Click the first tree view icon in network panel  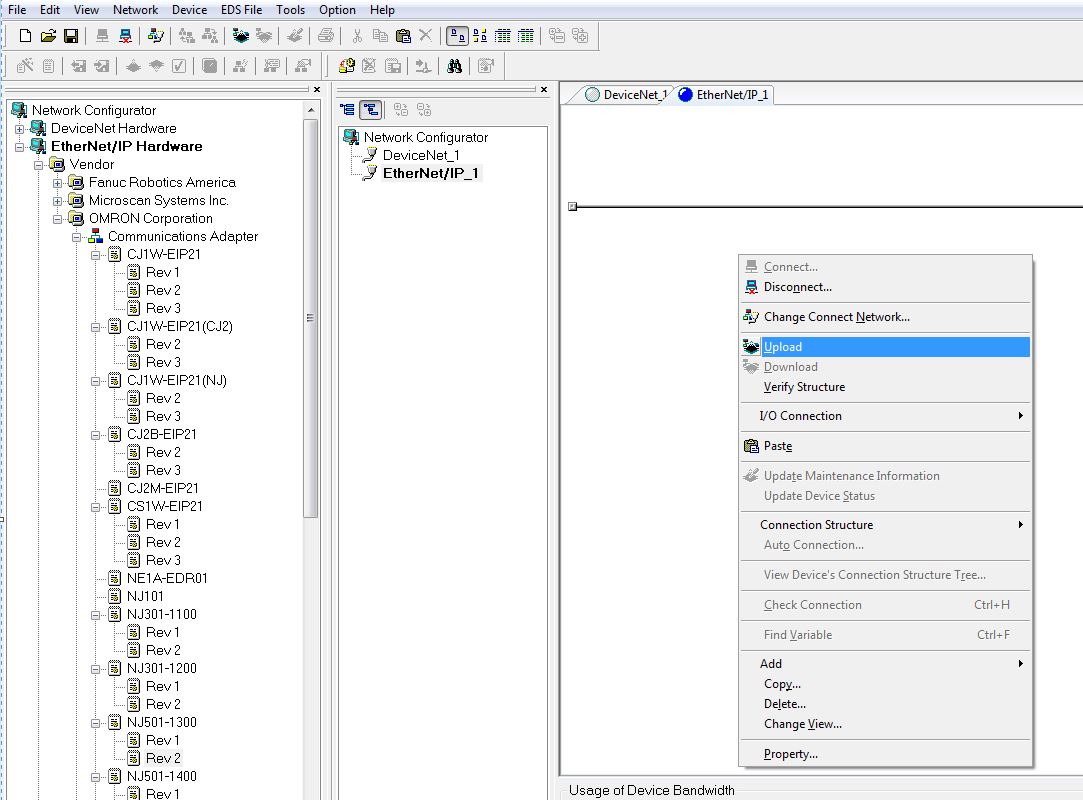coord(347,110)
